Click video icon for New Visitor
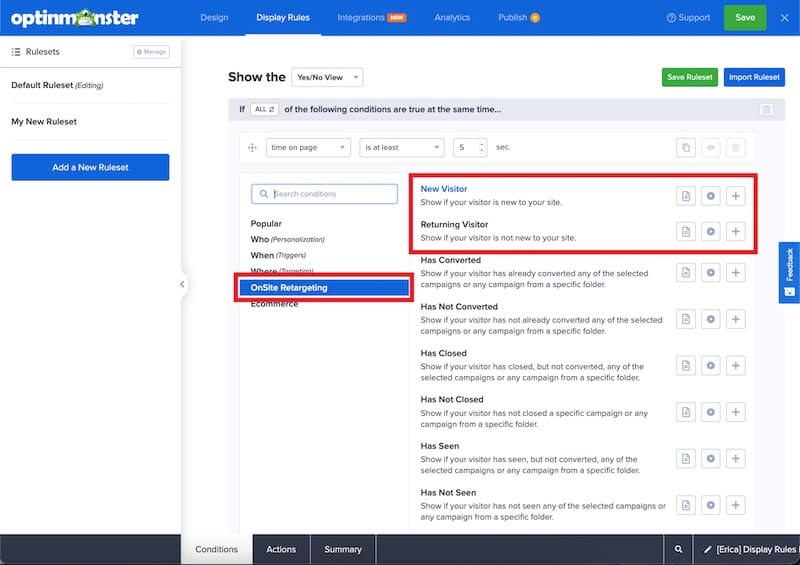This screenshot has height=565, width=800. coord(711,196)
